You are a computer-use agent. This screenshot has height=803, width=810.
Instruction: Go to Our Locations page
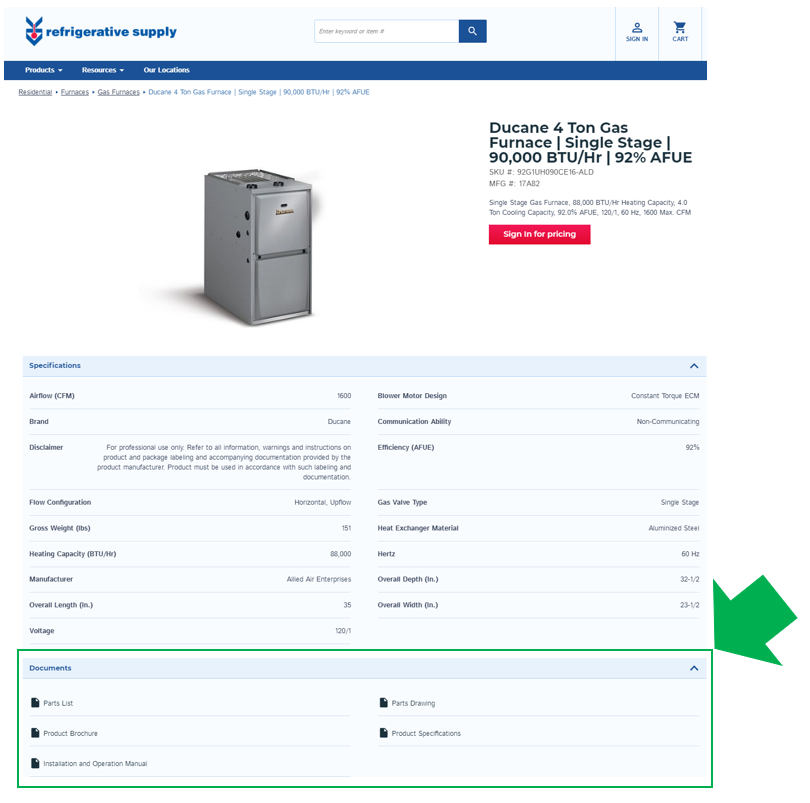(166, 70)
